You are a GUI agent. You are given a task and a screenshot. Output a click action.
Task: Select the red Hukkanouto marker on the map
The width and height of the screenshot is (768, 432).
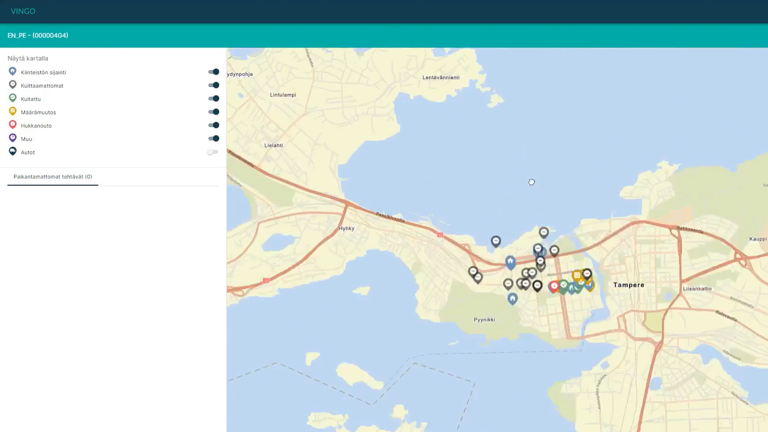click(x=554, y=286)
